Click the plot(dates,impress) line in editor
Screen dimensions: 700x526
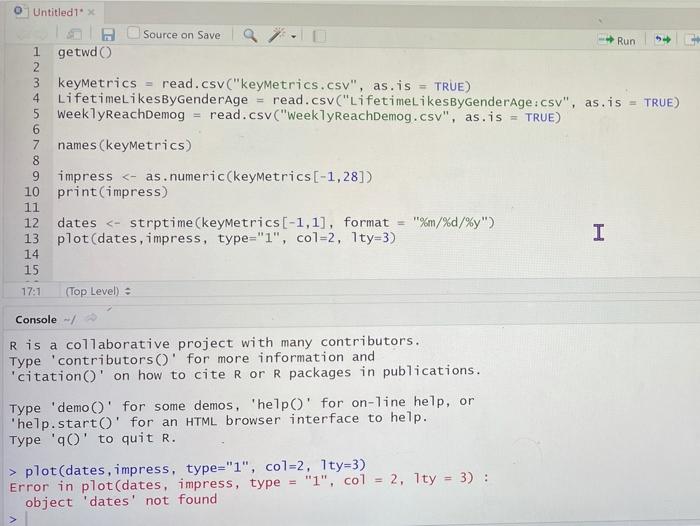(226, 238)
